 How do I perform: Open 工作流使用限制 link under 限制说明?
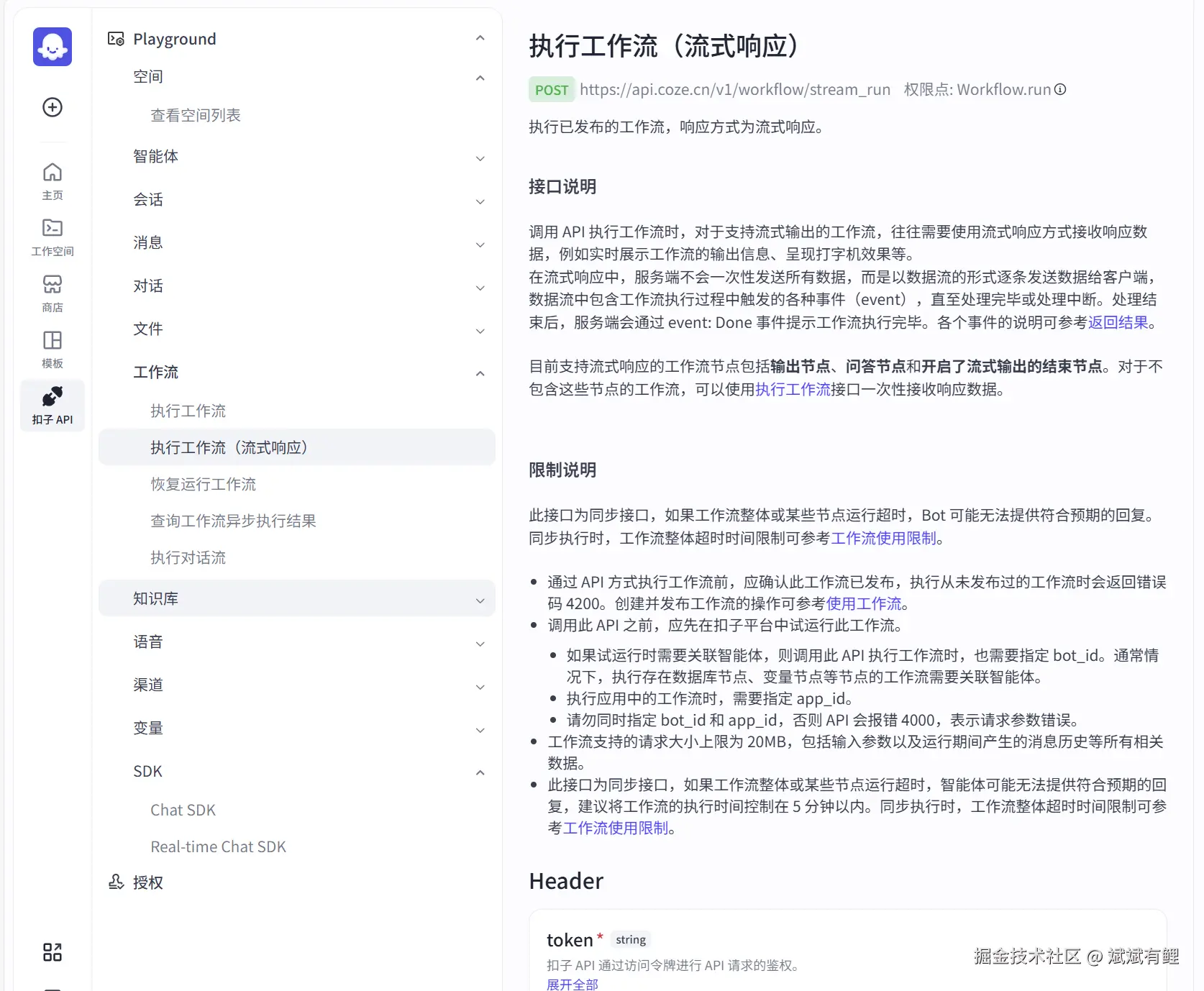point(884,538)
